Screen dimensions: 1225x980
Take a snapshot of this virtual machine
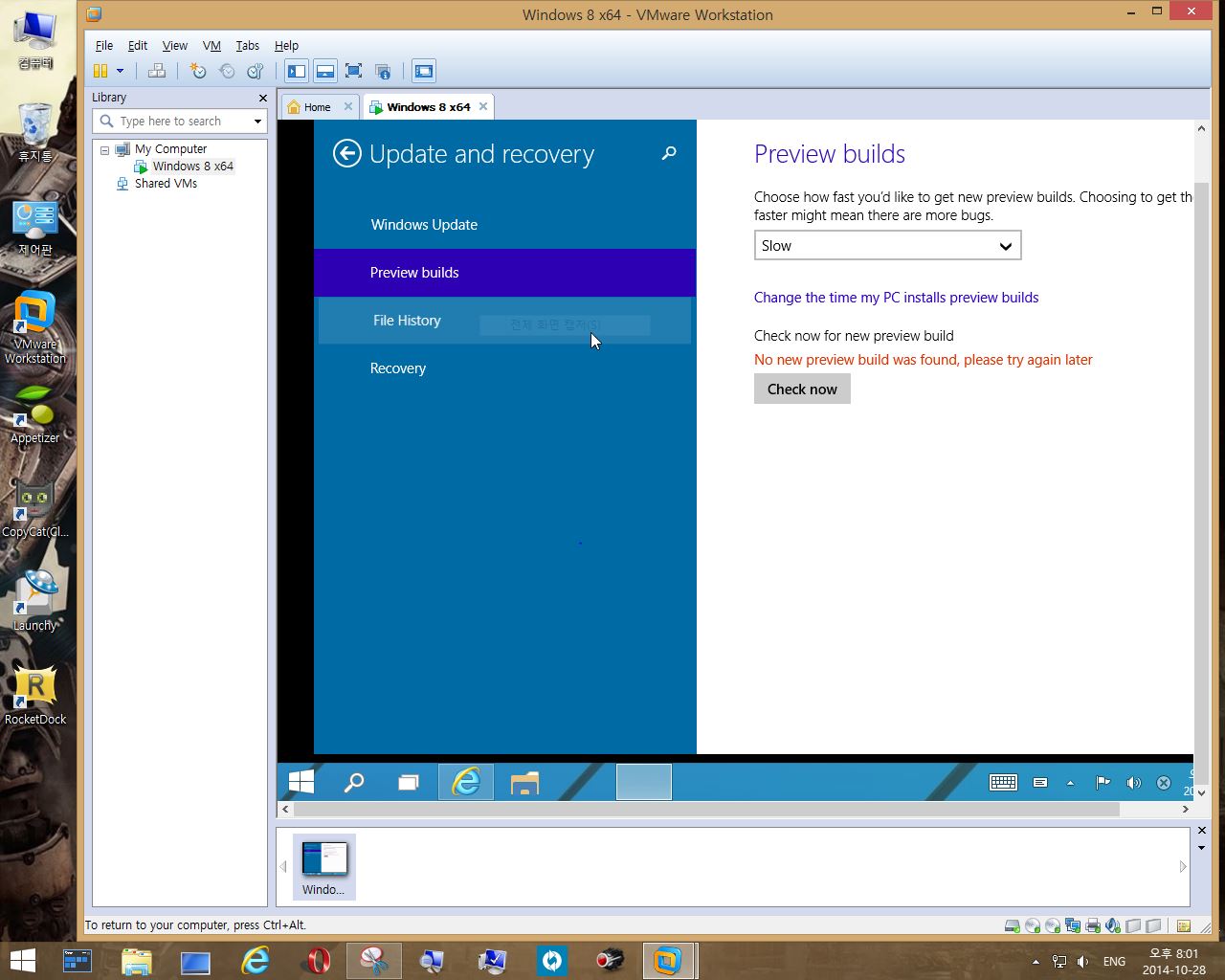click(198, 71)
